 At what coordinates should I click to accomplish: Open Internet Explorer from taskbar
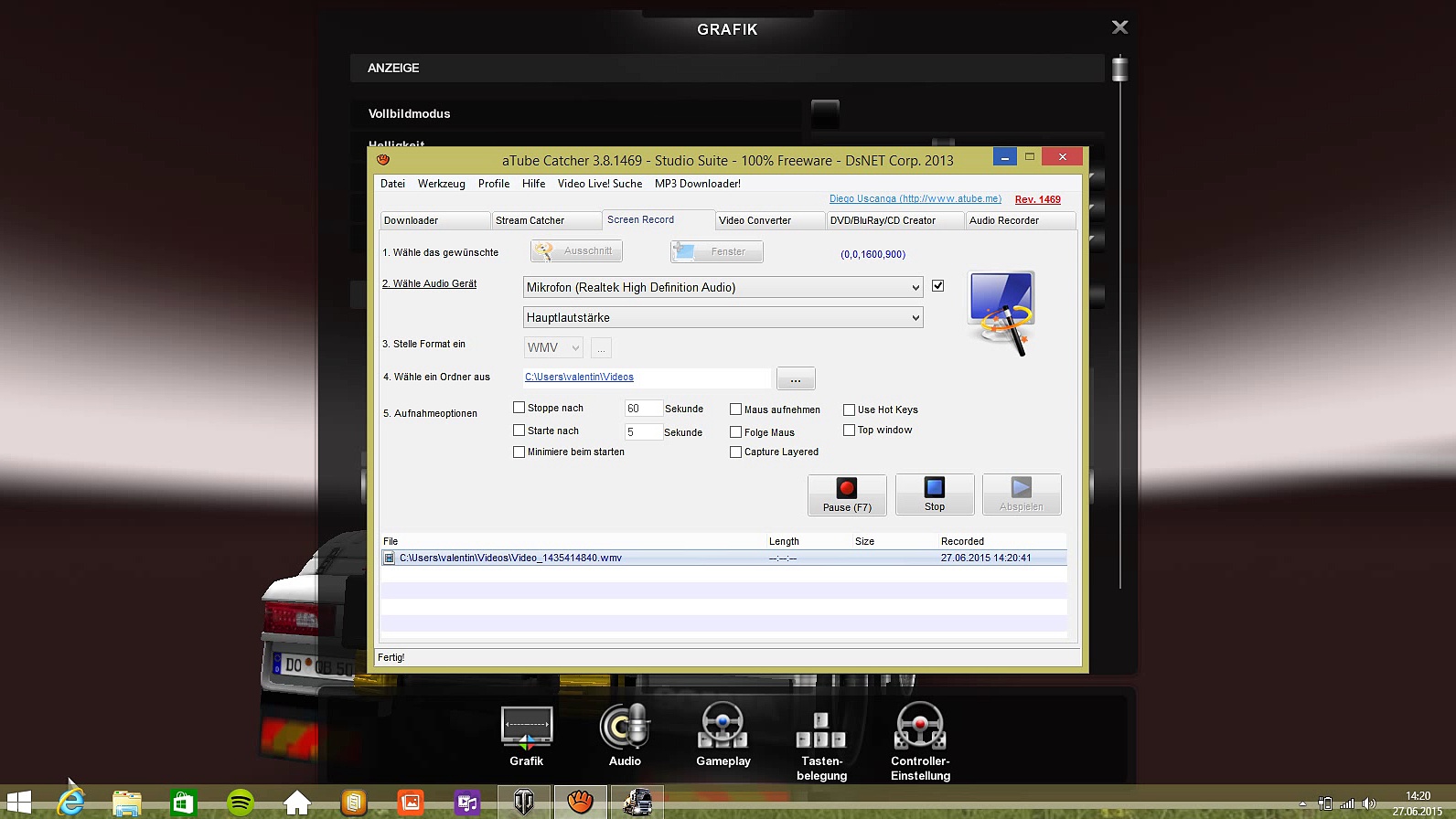pos(70,803)
